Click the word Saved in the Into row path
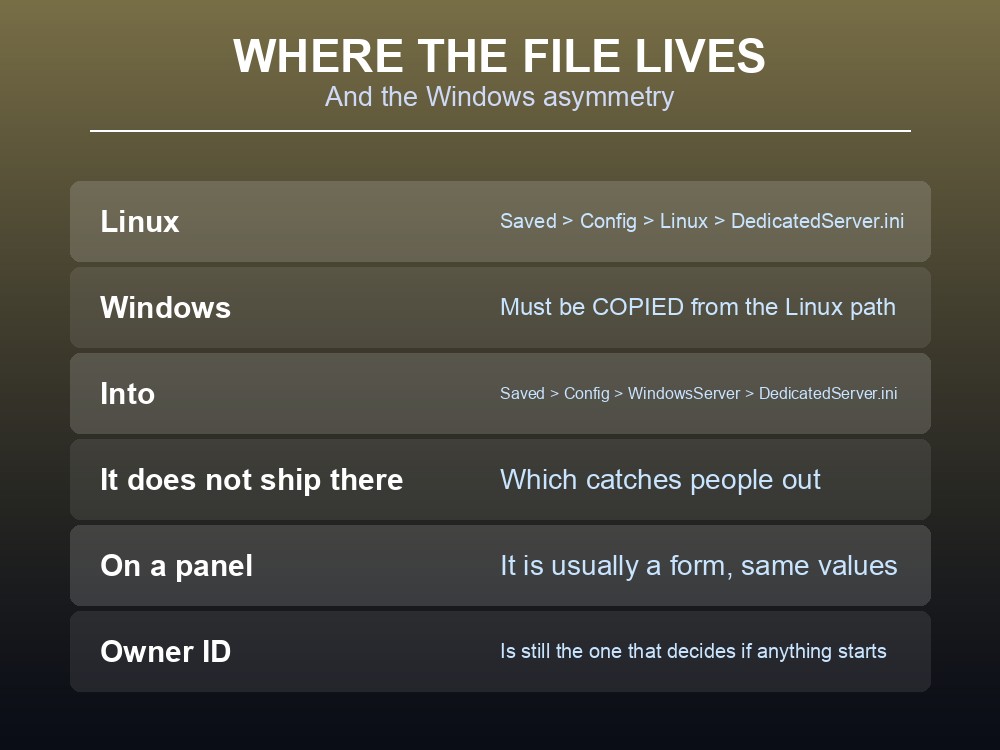 (x=522, y=393)
